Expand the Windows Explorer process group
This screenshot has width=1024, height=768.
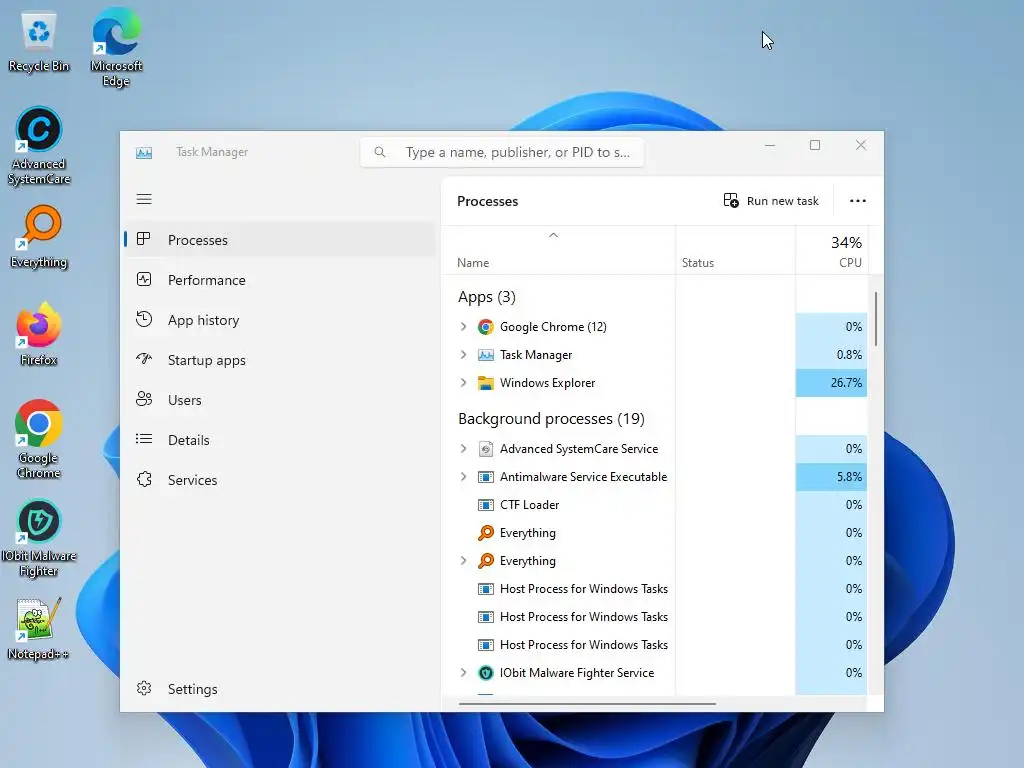click(x=463, y=383)
